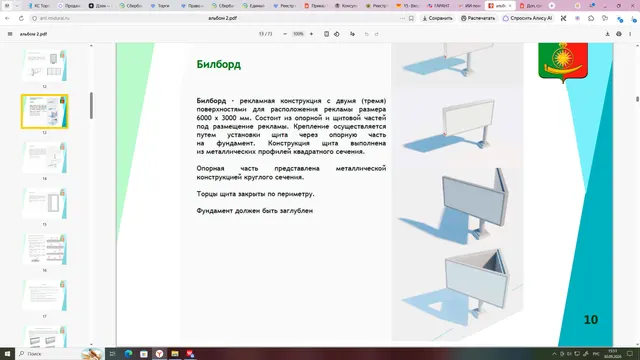Bookmark this page in address bar
The image size is (640, 360).
coord(411,18)
